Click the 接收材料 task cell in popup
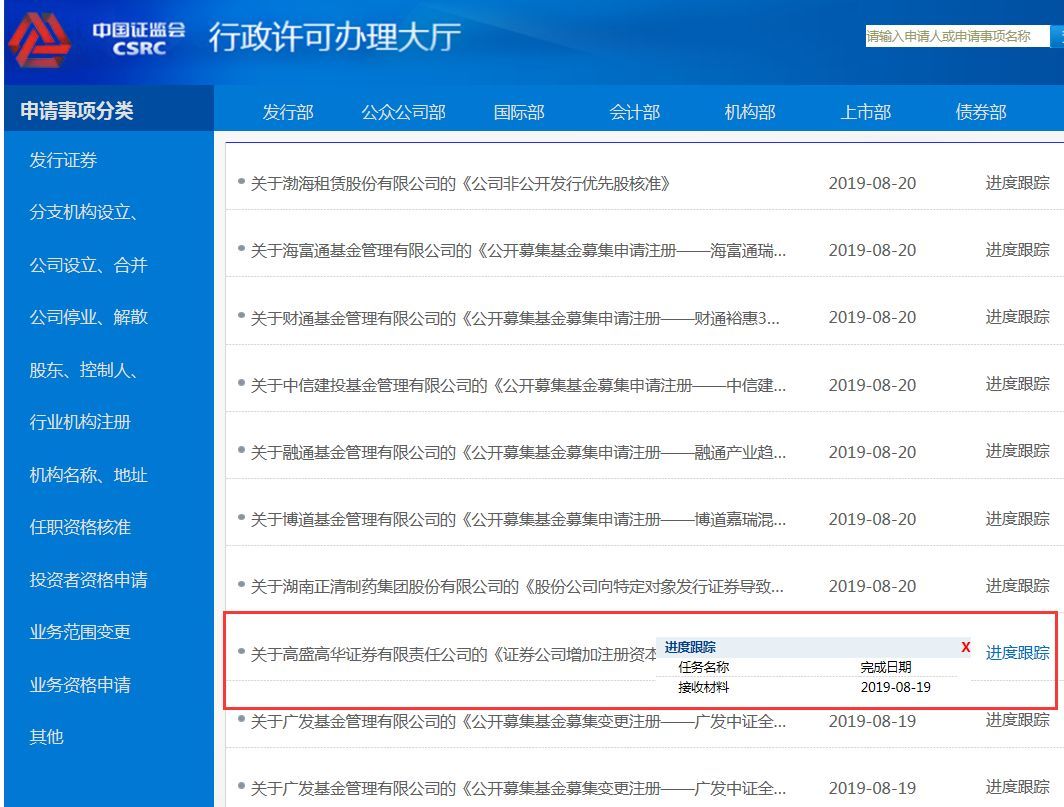The width and height of the screenshot is (1064, 807). [x=704, y=688]
